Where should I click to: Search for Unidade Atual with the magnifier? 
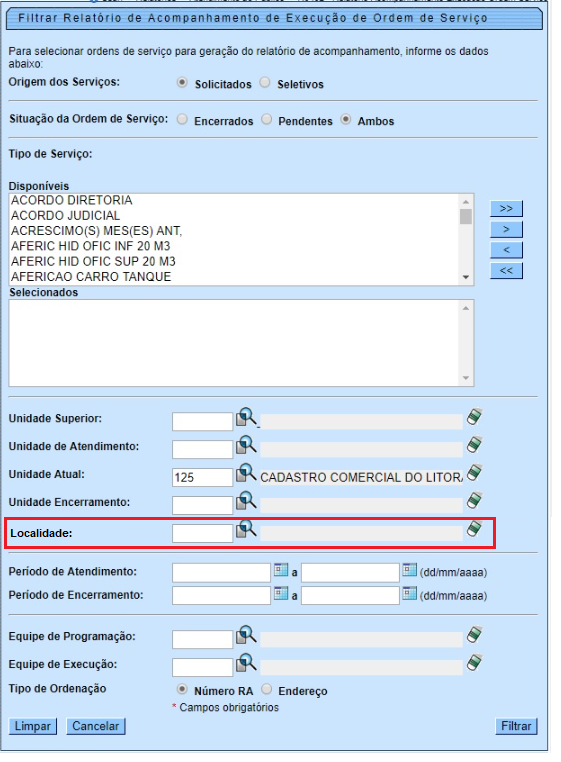coord(246,473)
